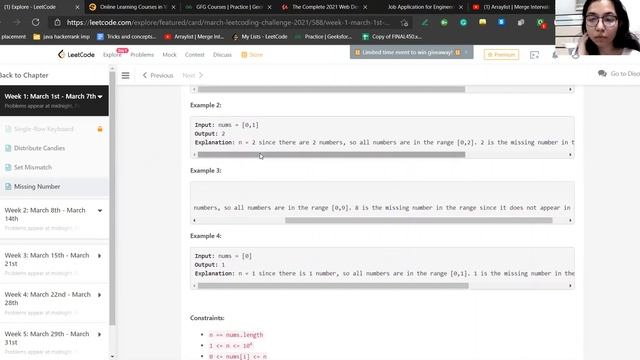Viewport: 640px width, 360px height.
Task: Close the Job Application for Engineer tab
Action: tap(461, 7)
